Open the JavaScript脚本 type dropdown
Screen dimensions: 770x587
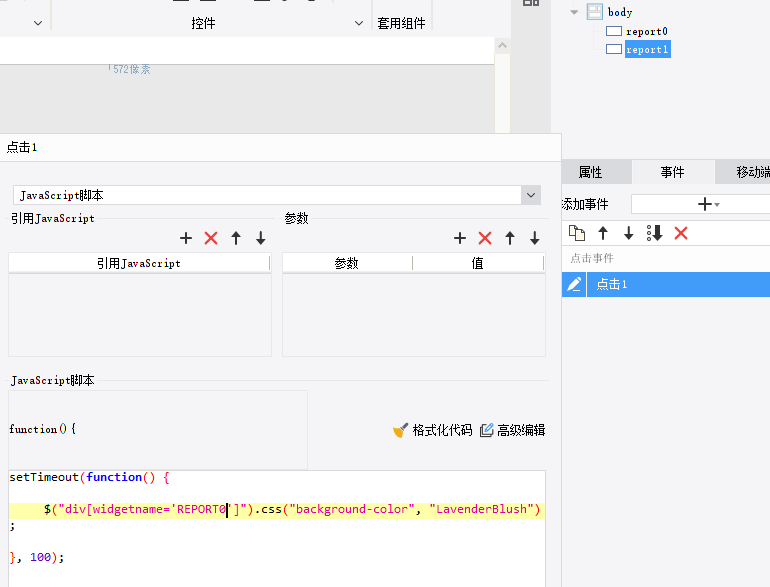(x=531, y=195)
